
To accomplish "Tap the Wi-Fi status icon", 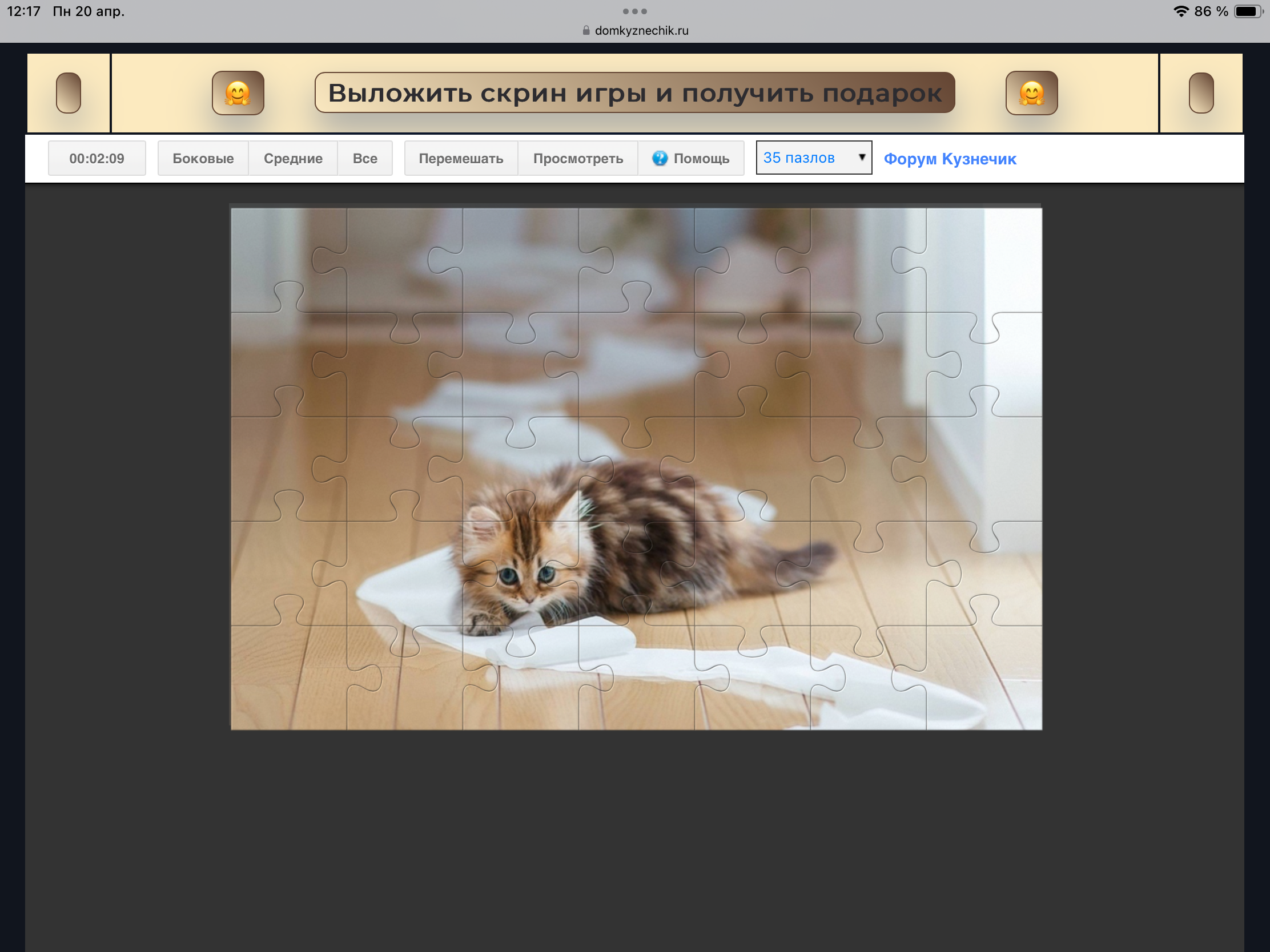I will pyautogui.click(x=1180, y=11).
